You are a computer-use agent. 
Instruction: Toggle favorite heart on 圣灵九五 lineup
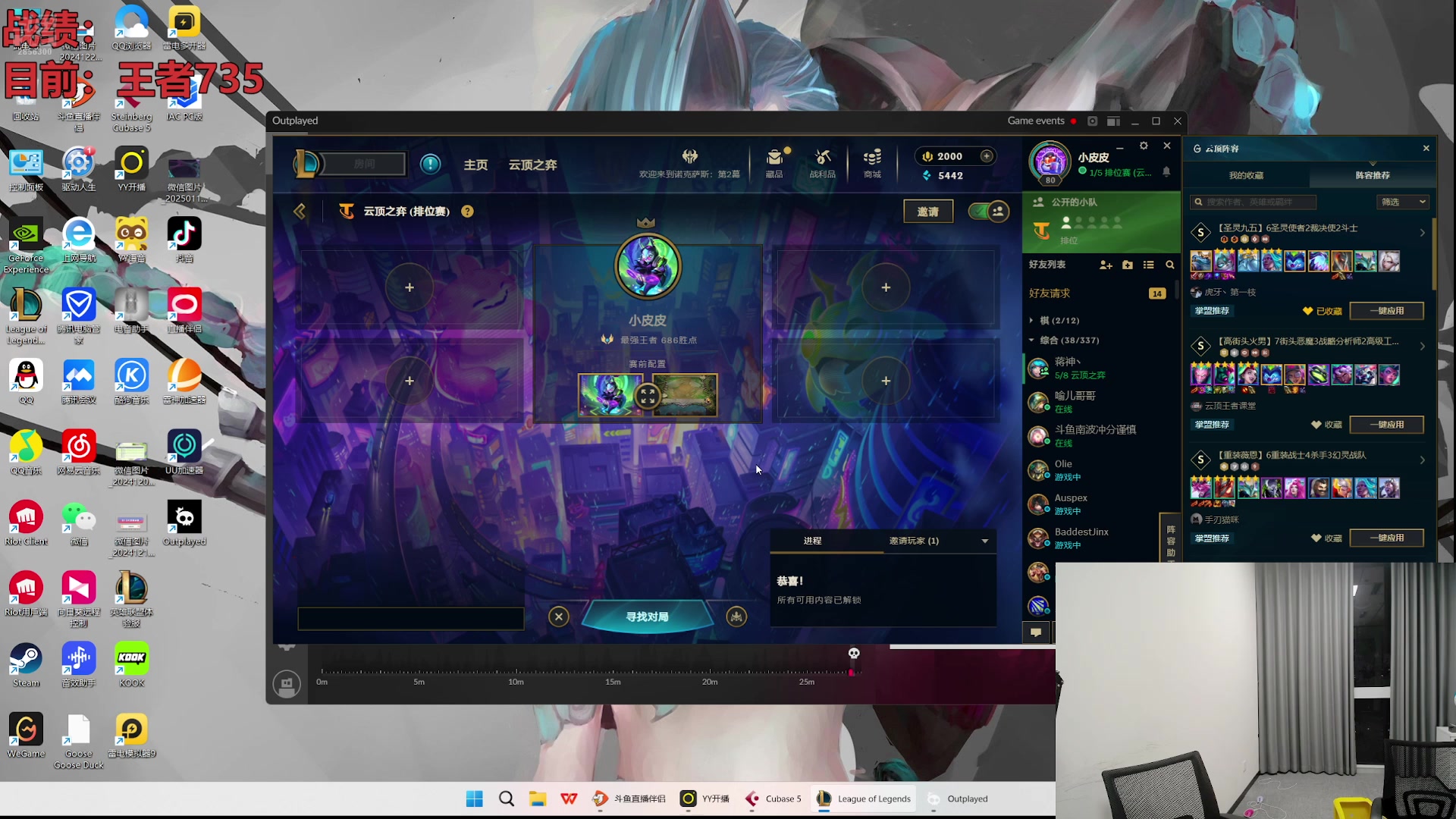(x=1307, y=311)
